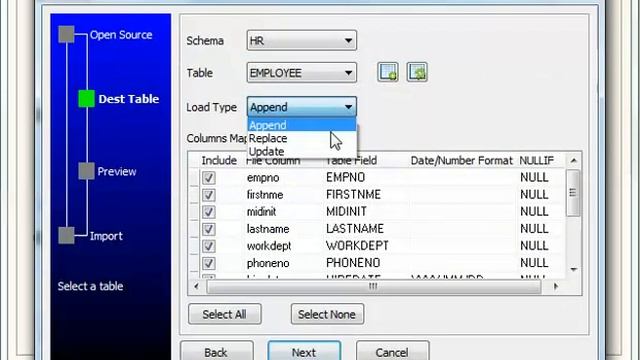The height and width of the screenshot is (360, 640).
Task: Click the vertical scrollbar up arrow
Action: coord(573,160)
